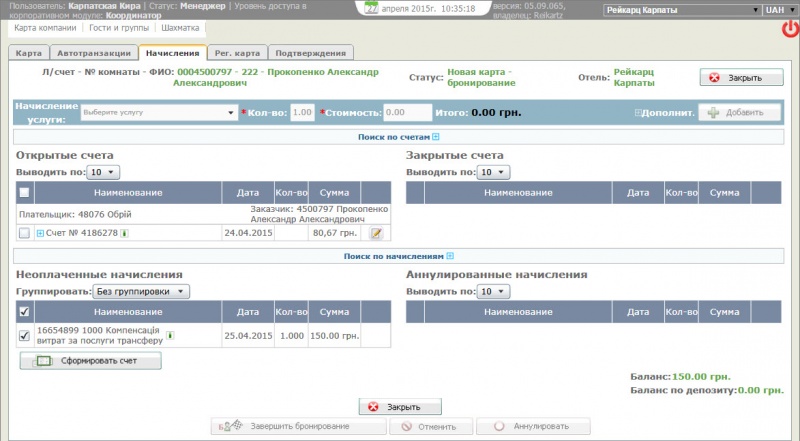
Task: Expand invoice № 4186278 with plus icon
Action: click(40, 233)
